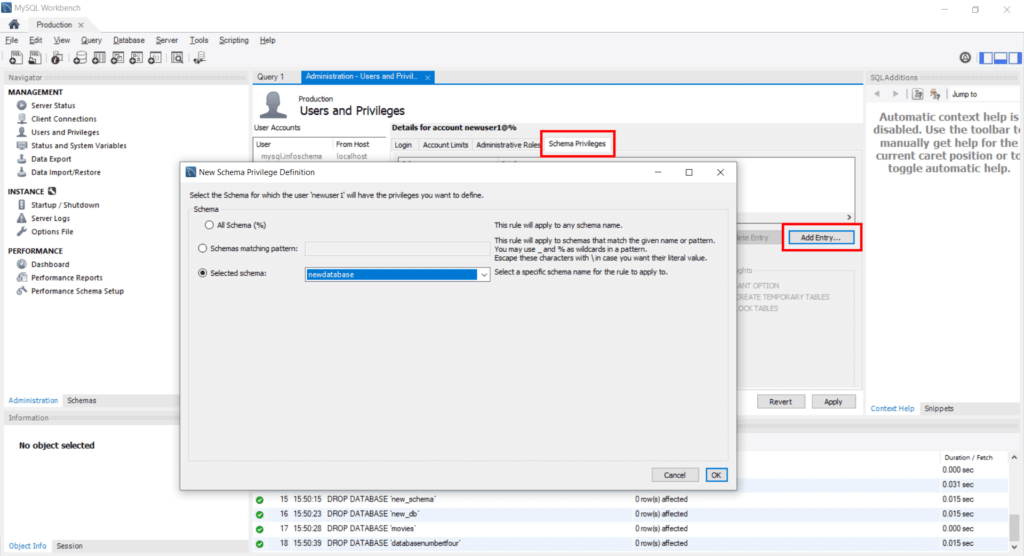Toggle the left sidebar panel visibility icon

(986, 58)
